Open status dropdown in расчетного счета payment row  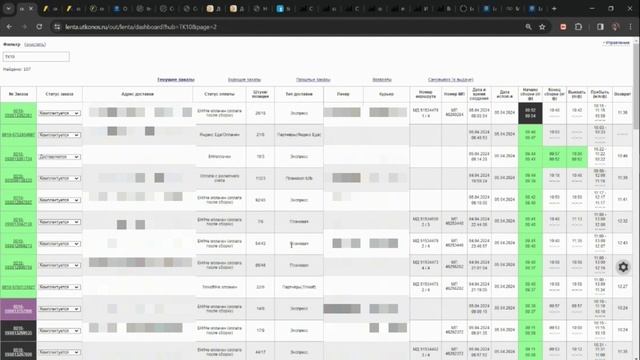click(x=59, y=178)
